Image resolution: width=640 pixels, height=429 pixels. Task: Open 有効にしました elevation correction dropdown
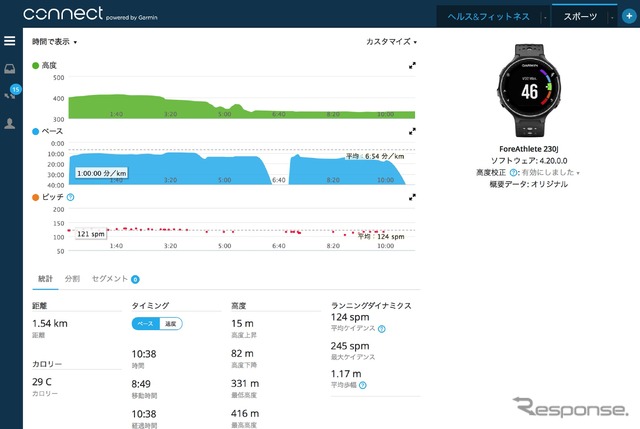click(551, 173)
